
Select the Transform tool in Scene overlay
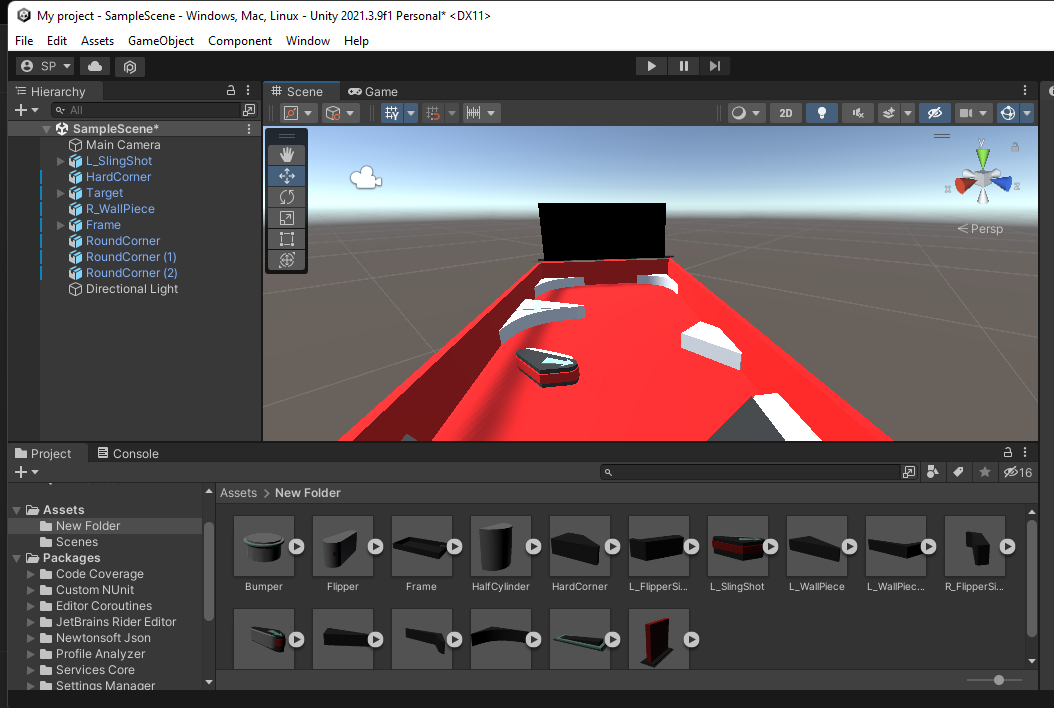click(x=287, y=260)
